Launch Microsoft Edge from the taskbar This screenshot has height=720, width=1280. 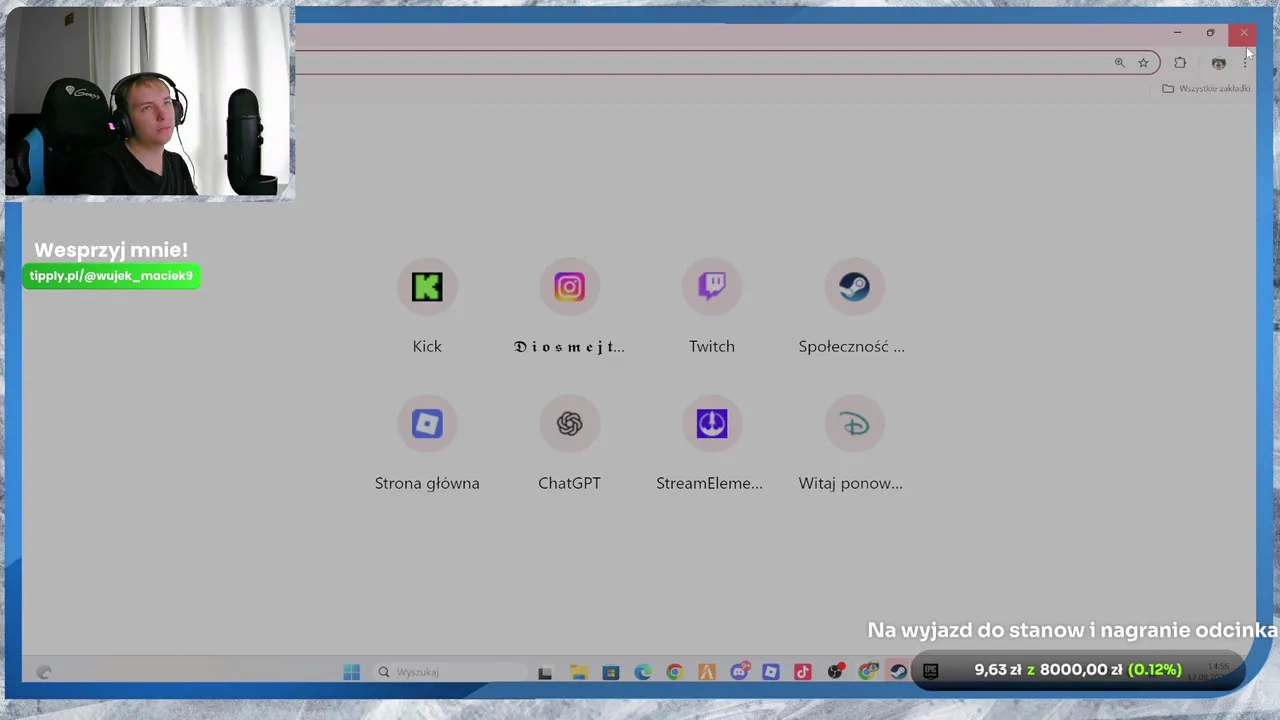[642, 673]
